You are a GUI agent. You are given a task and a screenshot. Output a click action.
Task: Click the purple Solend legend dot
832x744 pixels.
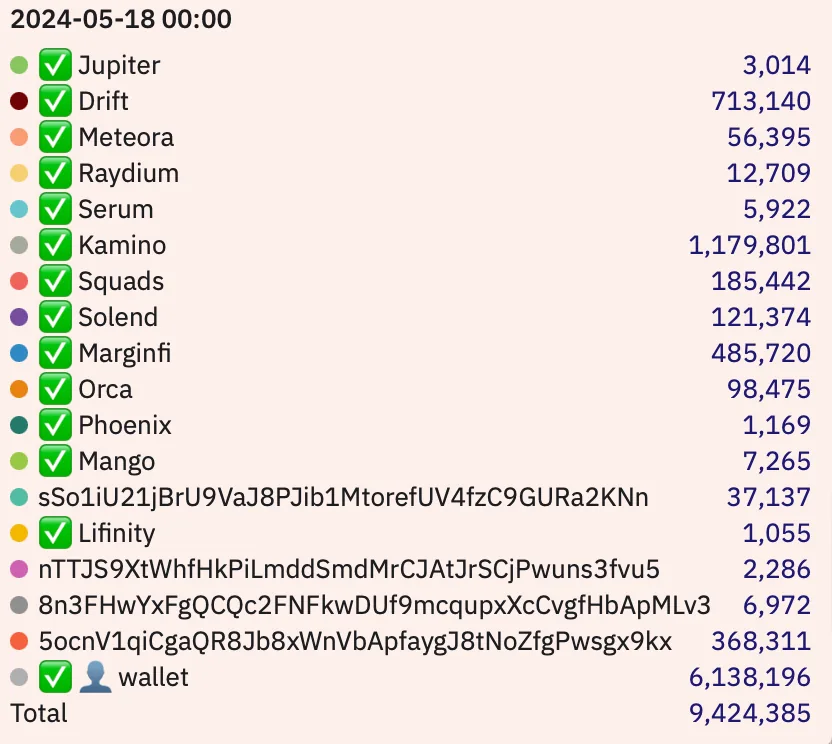coord(19,317)
